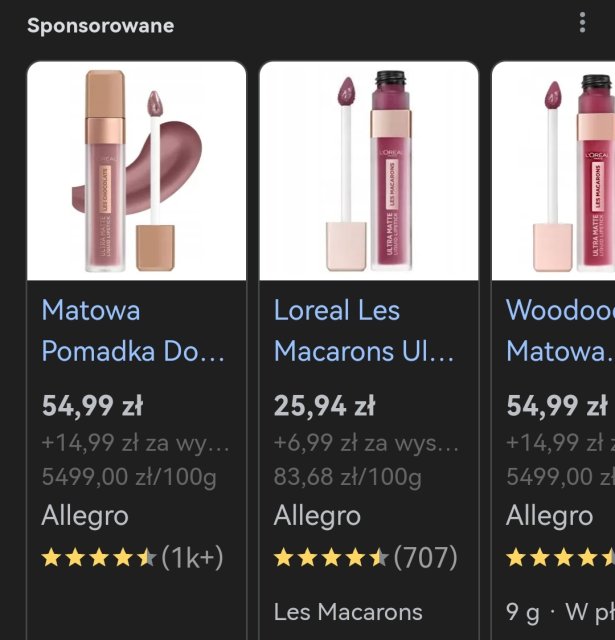Click Allegro seller on the third card

click(x=550, y=516)
